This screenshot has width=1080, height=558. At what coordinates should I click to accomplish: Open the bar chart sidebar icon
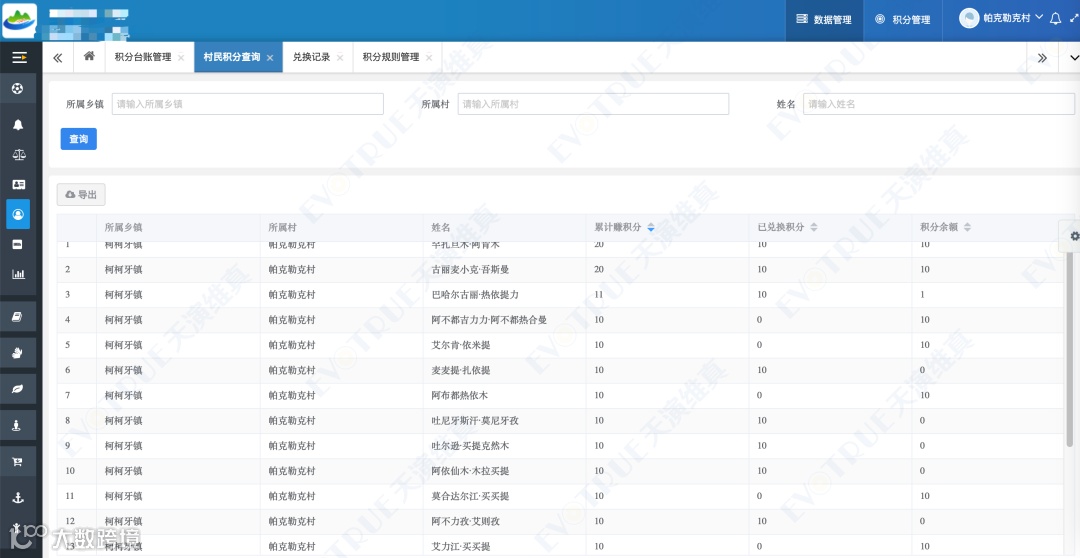[x=19, y=274]
